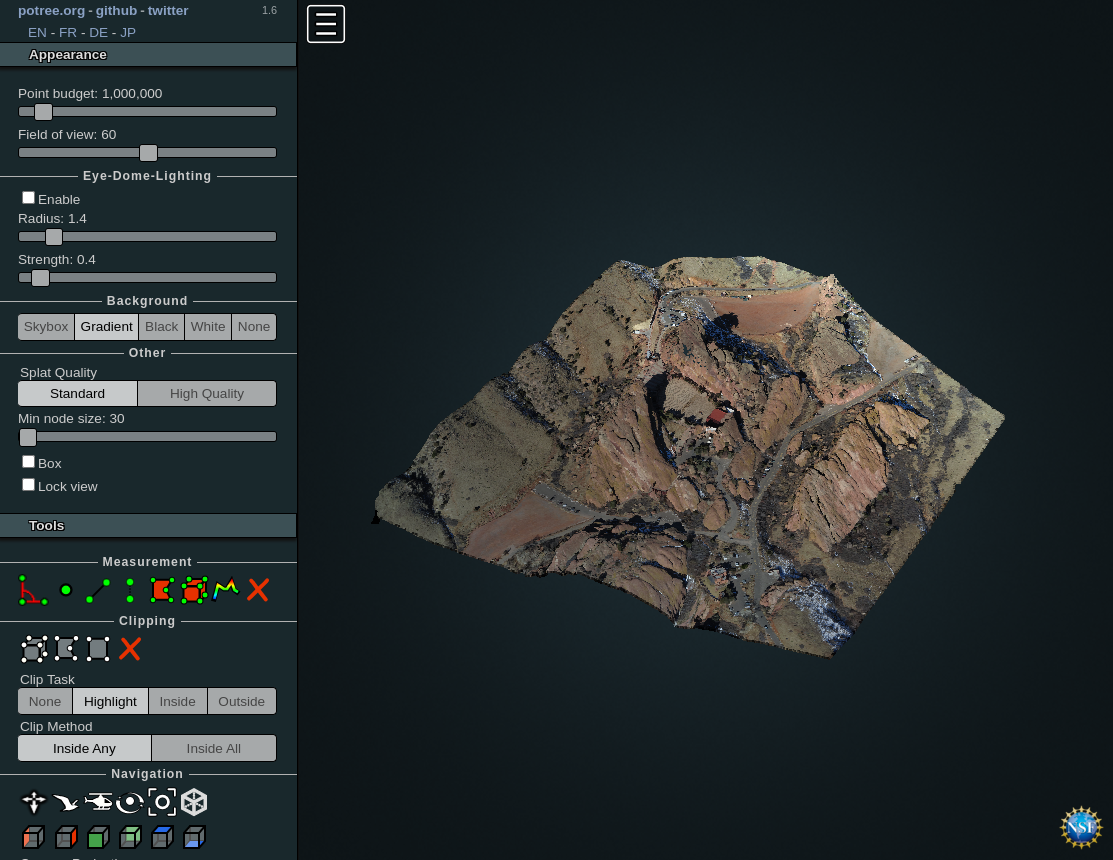The width and height of the screenshot is (1113, 860).
Task: Remove all measurements with red X
Action: [258, 590]
